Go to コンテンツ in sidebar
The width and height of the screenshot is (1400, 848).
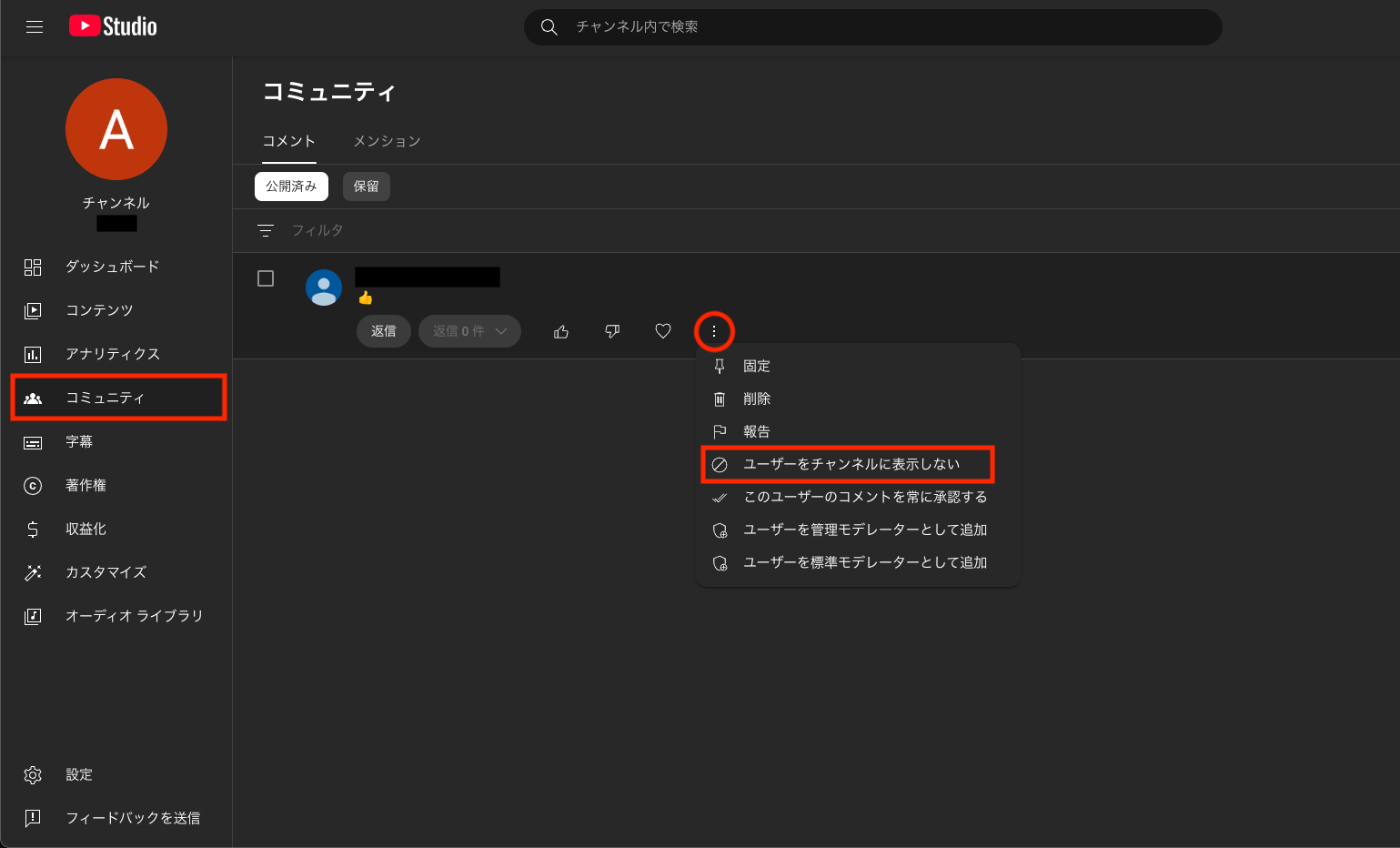pyautogui.click(x=99, y=310)
